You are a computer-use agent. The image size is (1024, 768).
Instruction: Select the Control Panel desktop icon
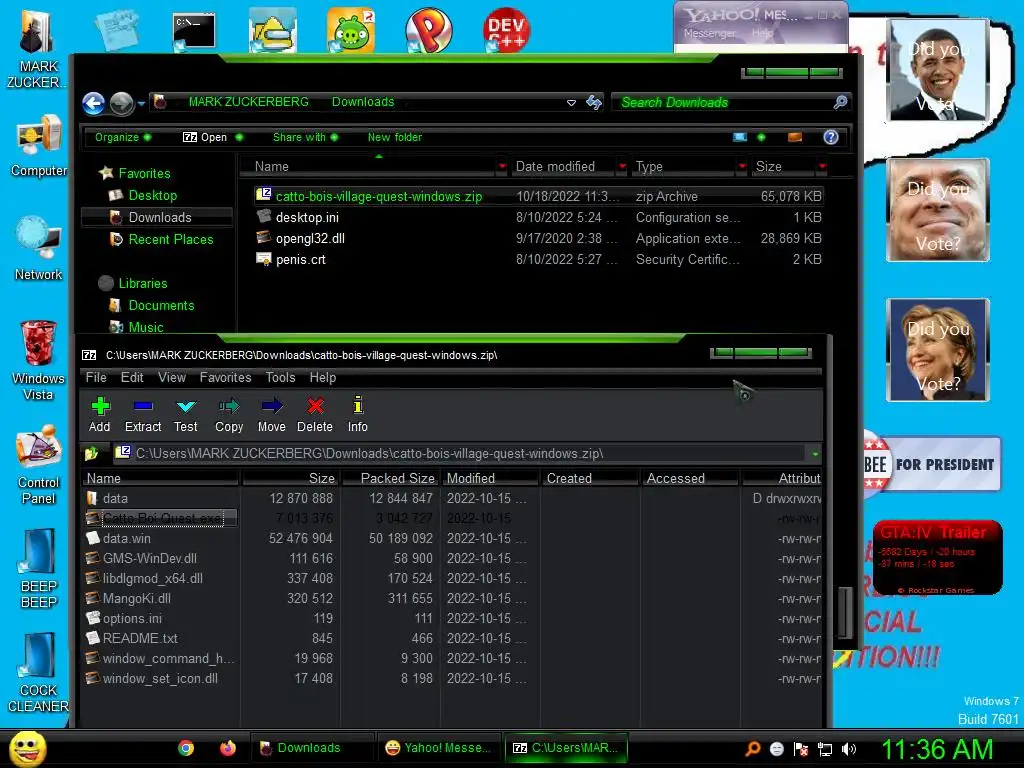click(38, 465)
